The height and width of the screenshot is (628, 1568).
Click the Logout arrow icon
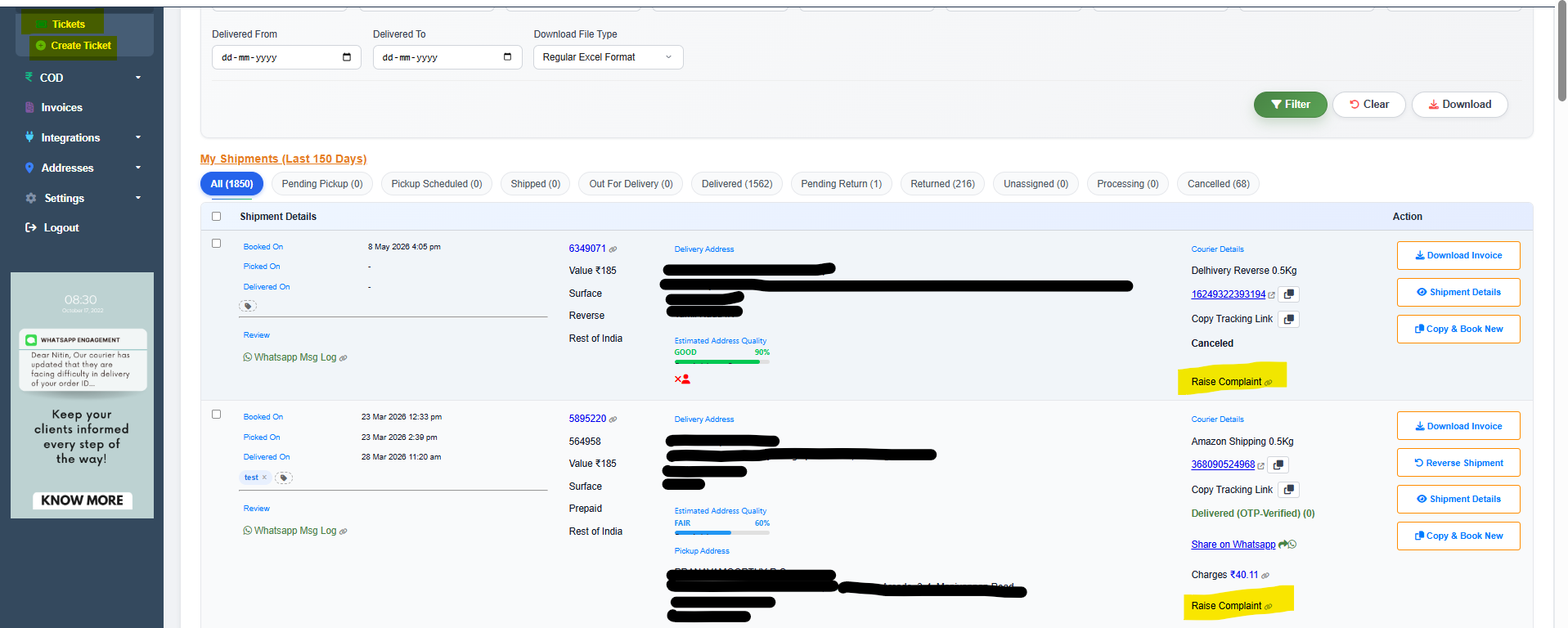31,227
